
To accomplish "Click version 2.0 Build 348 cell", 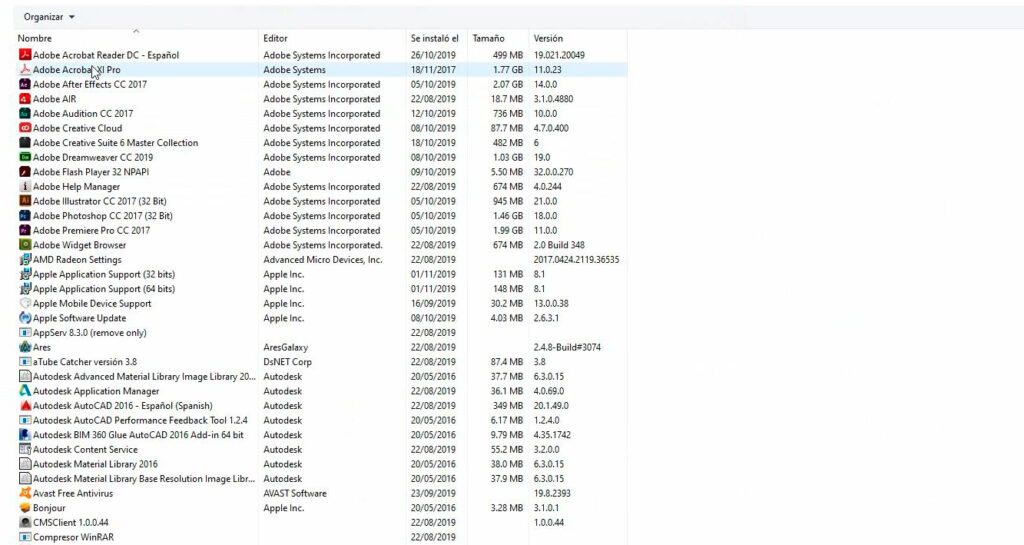I will tap(559, 245).
